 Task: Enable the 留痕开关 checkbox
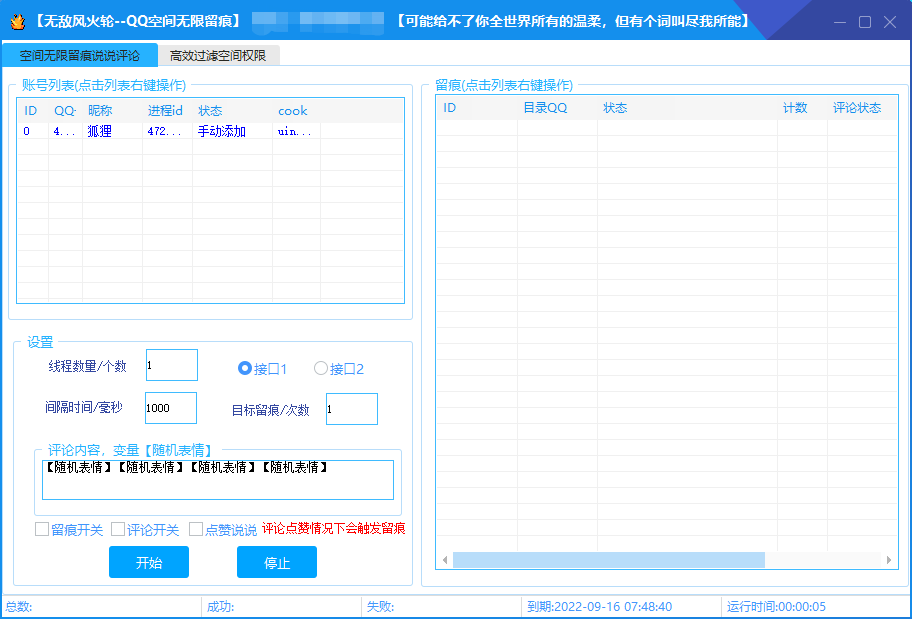point(42,529)
